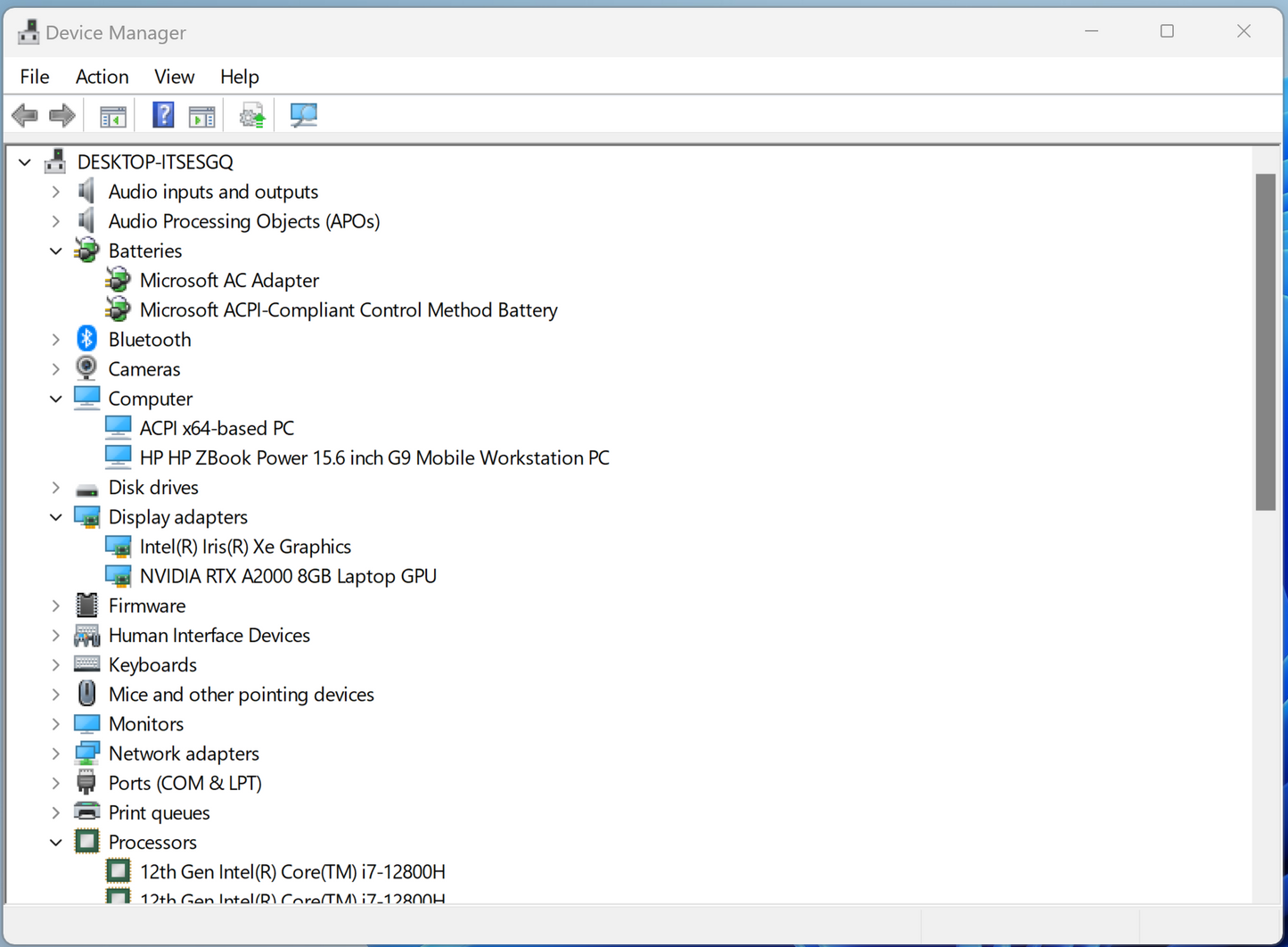Select HP ZBook Power 15.6 inch G9 entry
The height and width of the screenshot is (947, 1288).
click(374, 457)
